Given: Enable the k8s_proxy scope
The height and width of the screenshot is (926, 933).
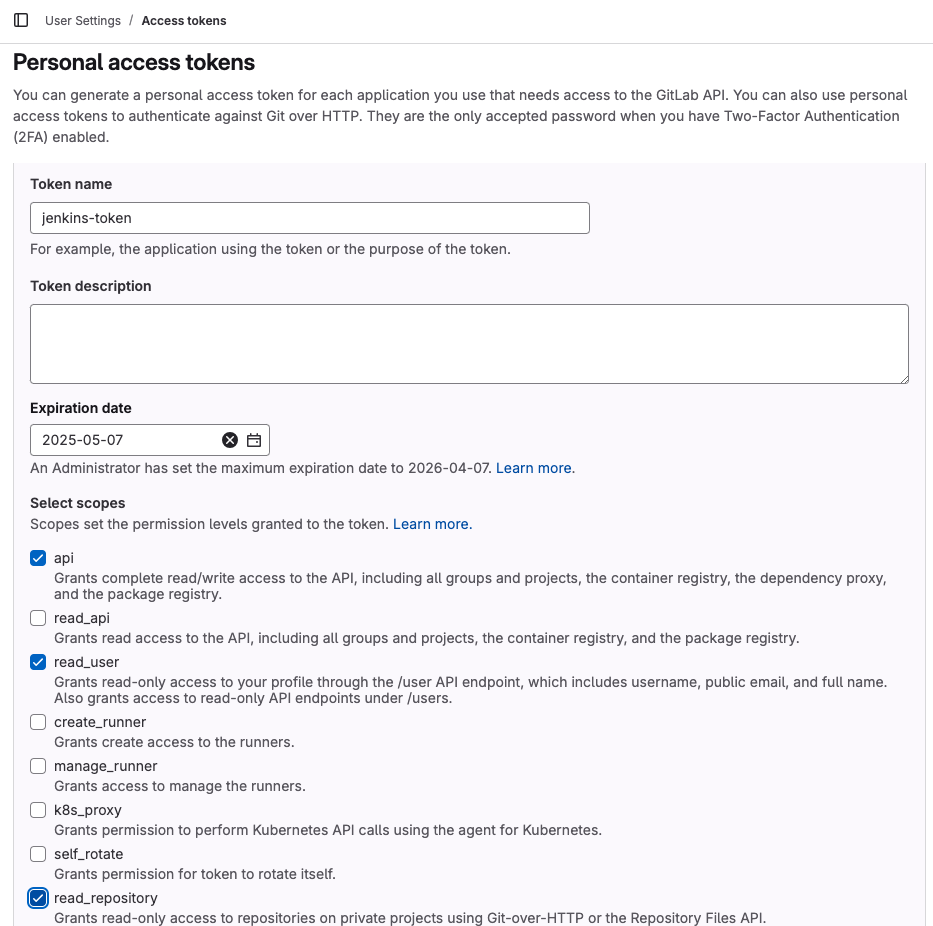Looking at the screenshot, I should (38, 810).
